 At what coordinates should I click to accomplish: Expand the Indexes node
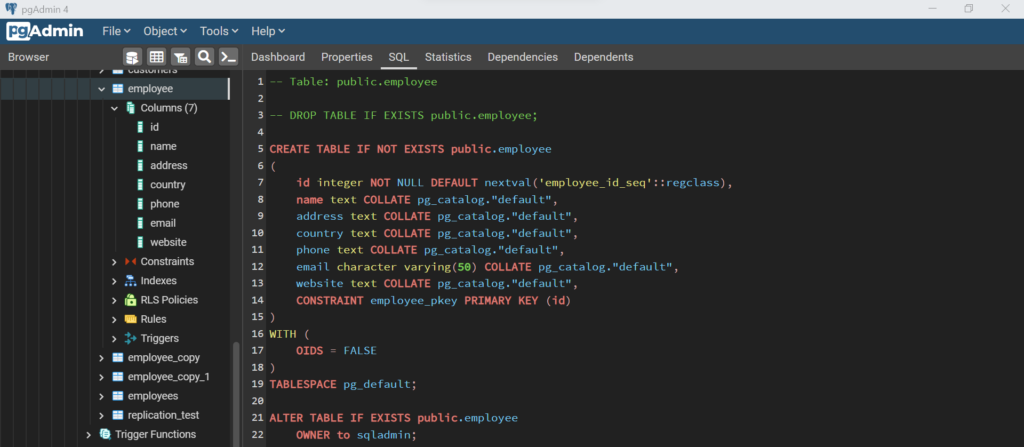point(114,280)
